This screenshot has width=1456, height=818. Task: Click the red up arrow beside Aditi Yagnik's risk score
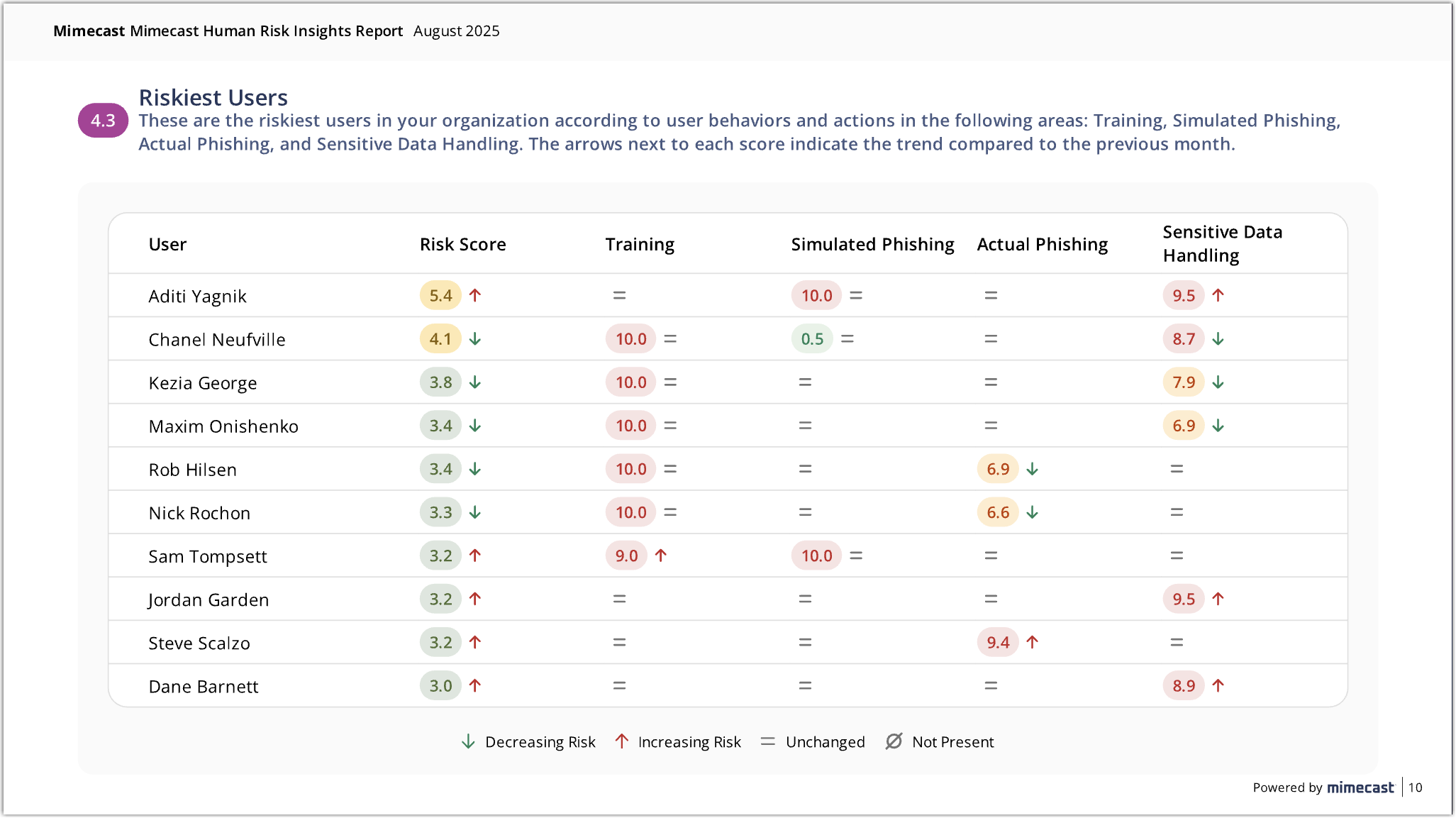tap(475, 295)
